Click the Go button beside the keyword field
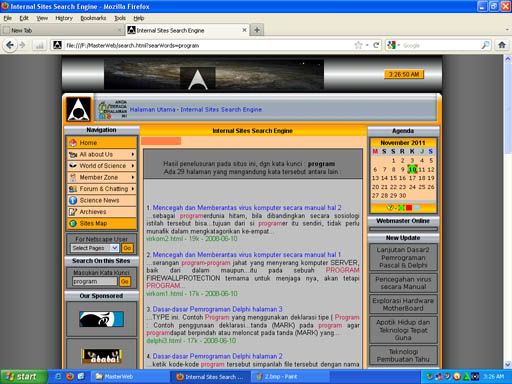This screenshot has width=512, height=384. pyautogui.click(x=125, y=282)
